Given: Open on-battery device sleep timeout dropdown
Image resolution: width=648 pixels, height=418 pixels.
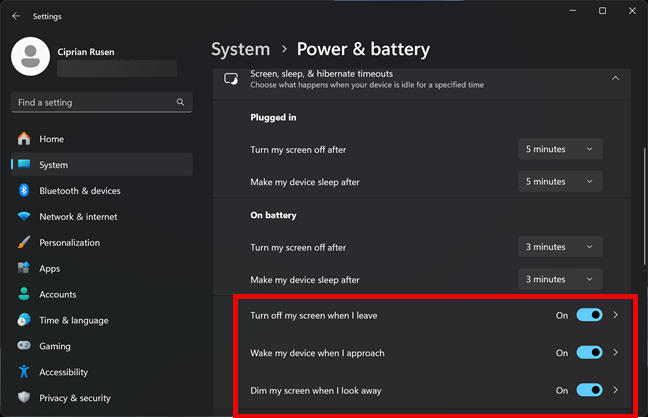Looking at the screenshot, I should point(560,279).
